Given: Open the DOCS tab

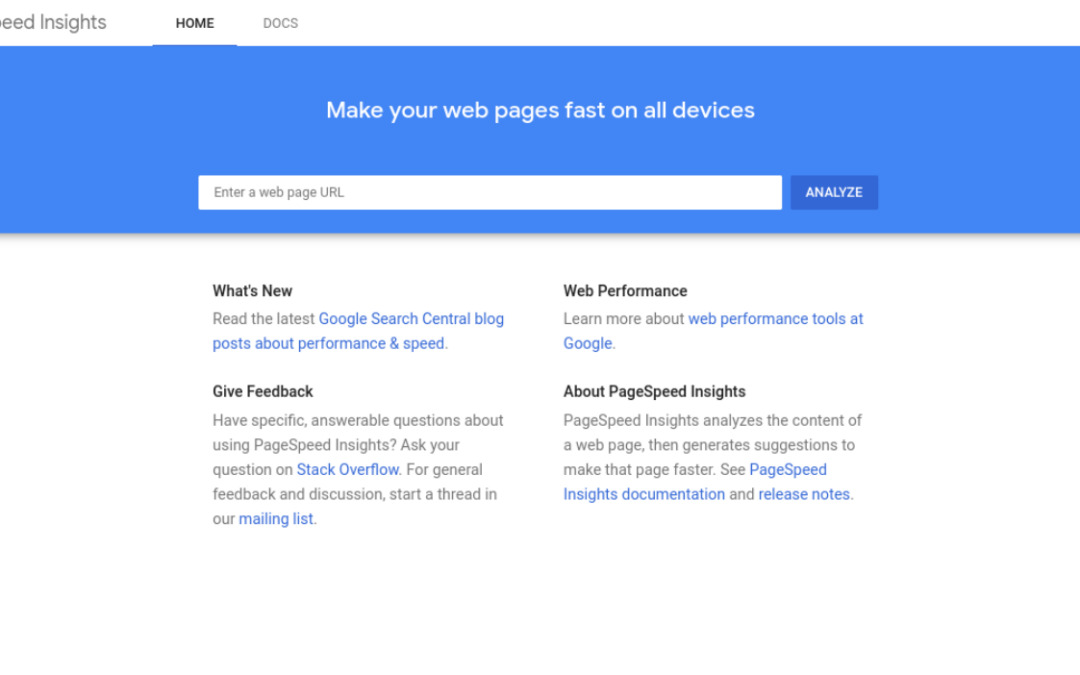Looking at the screenshot, I should pyautogui.click(x=280, y=23).
